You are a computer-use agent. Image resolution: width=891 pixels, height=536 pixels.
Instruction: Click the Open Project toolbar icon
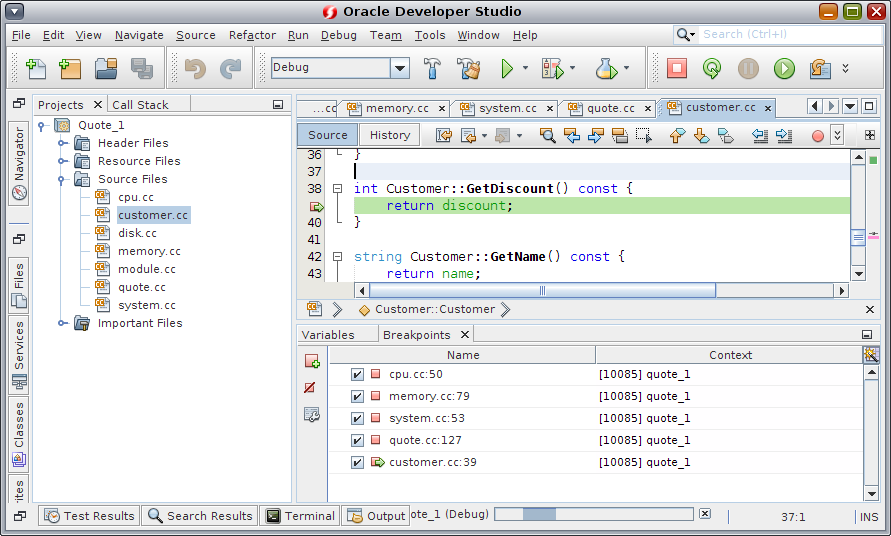pos(106,68)
